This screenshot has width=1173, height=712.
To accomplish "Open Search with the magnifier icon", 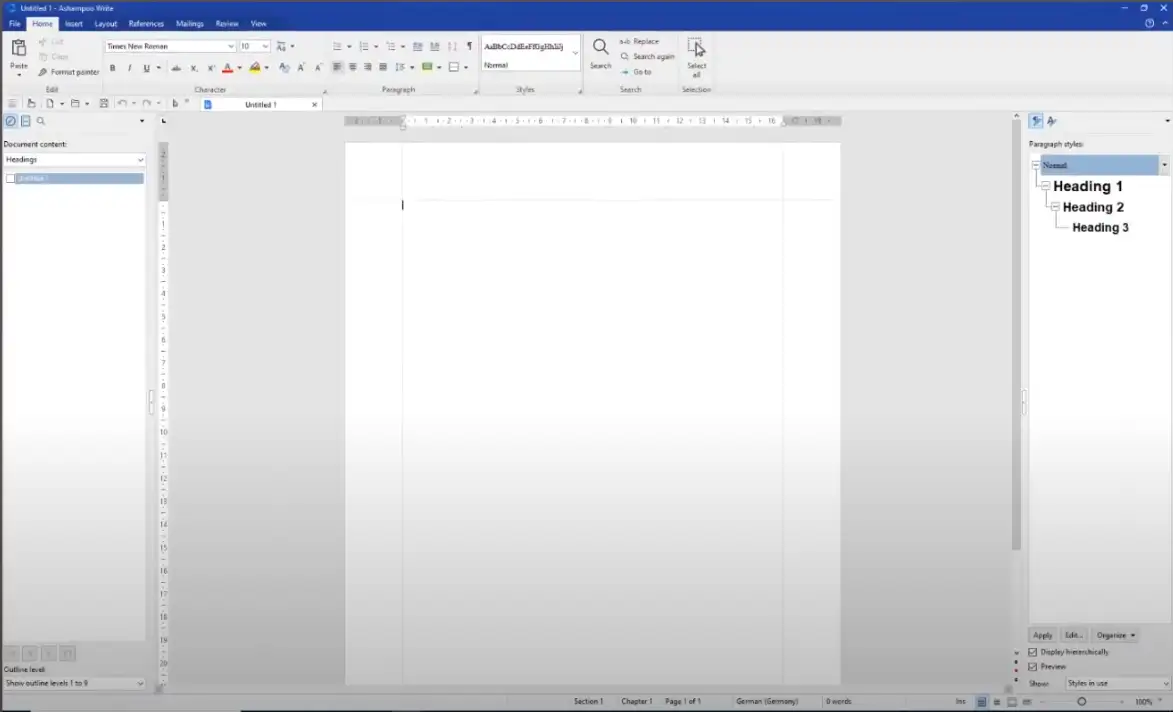I will 600,48.
